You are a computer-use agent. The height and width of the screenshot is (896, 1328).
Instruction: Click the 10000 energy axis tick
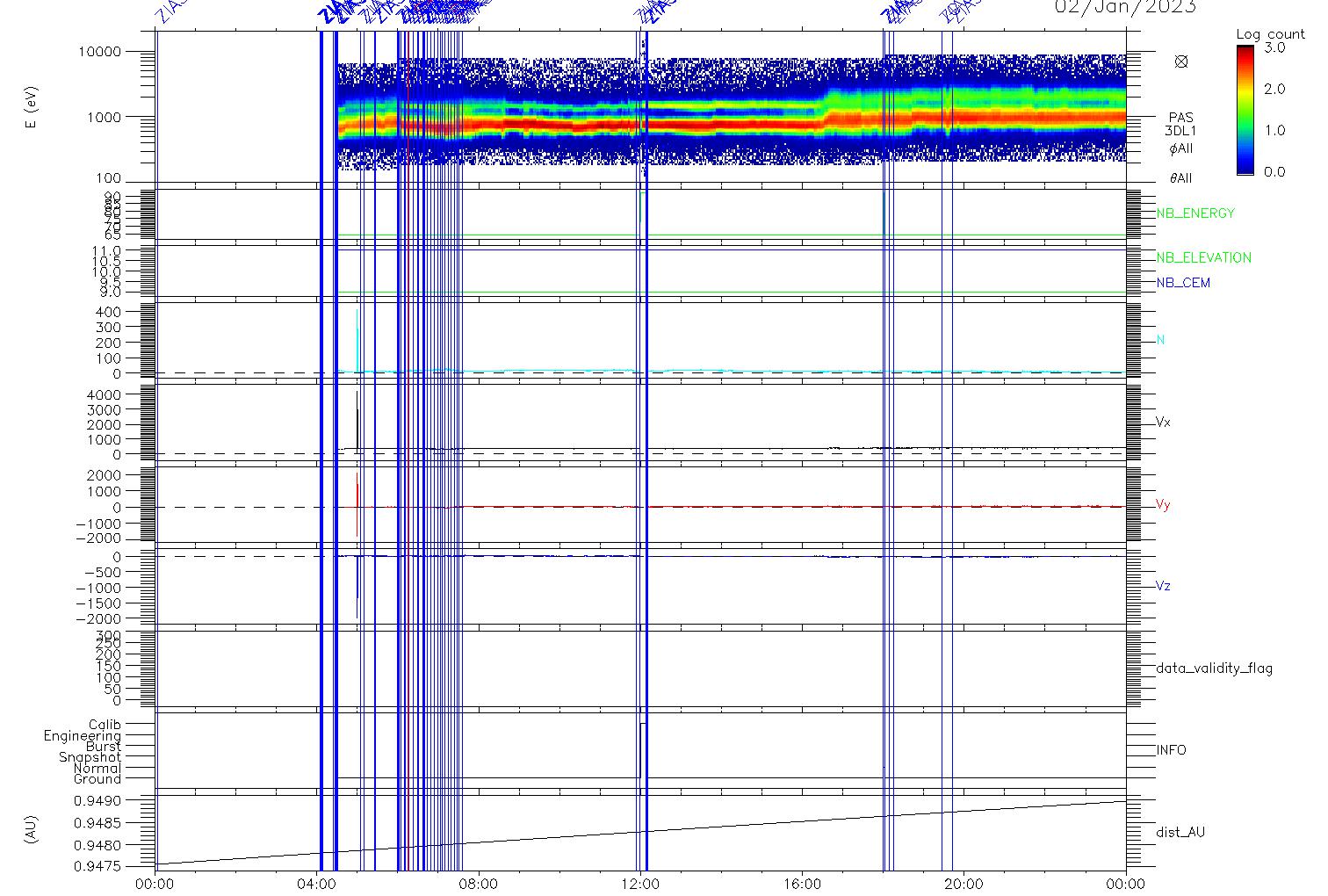pos(99,52)
